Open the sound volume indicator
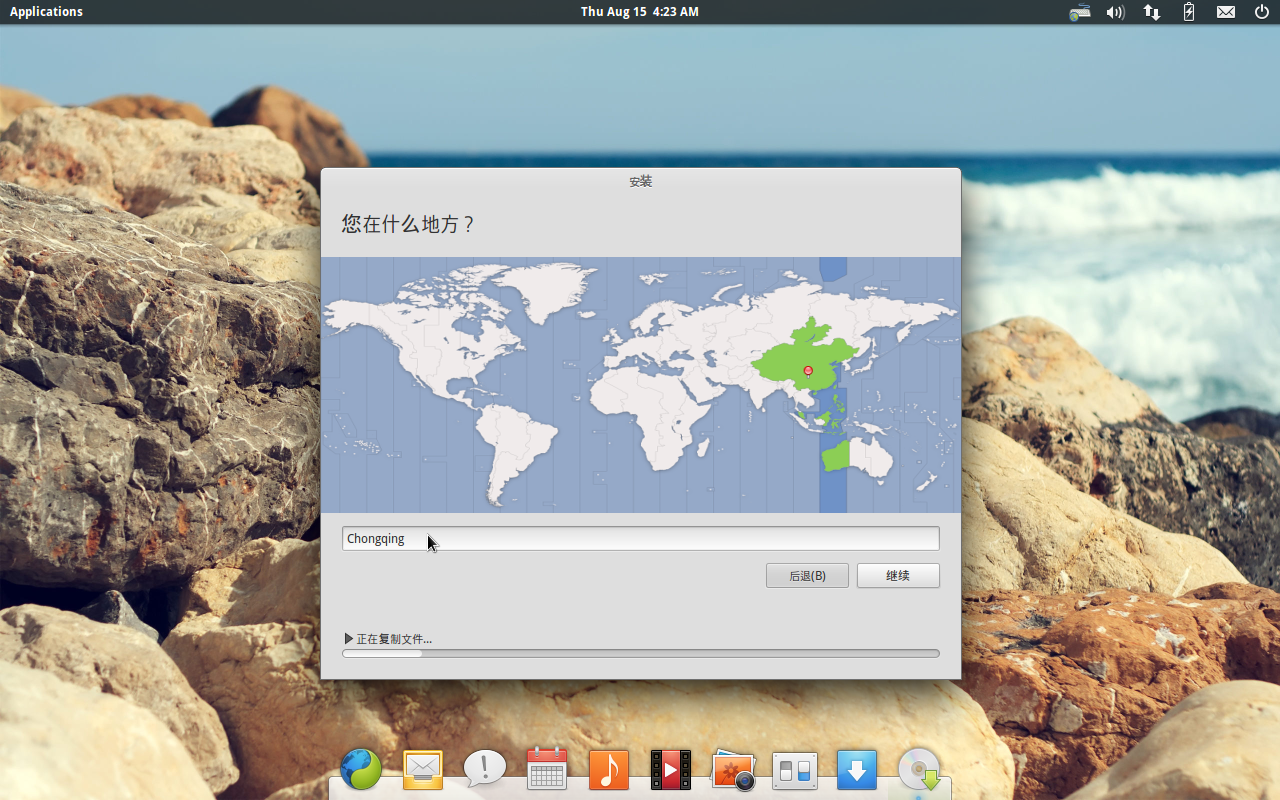This screenshot has height=800, width=1280. pos(1115,12)
